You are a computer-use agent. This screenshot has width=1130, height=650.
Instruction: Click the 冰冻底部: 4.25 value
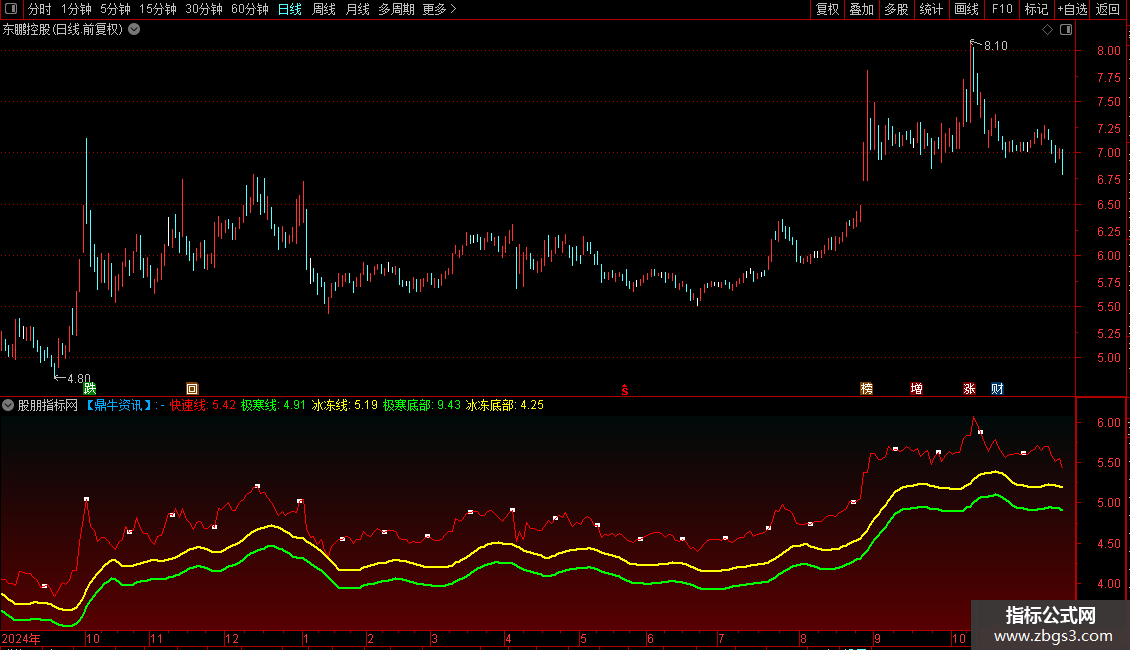[504, 406]
